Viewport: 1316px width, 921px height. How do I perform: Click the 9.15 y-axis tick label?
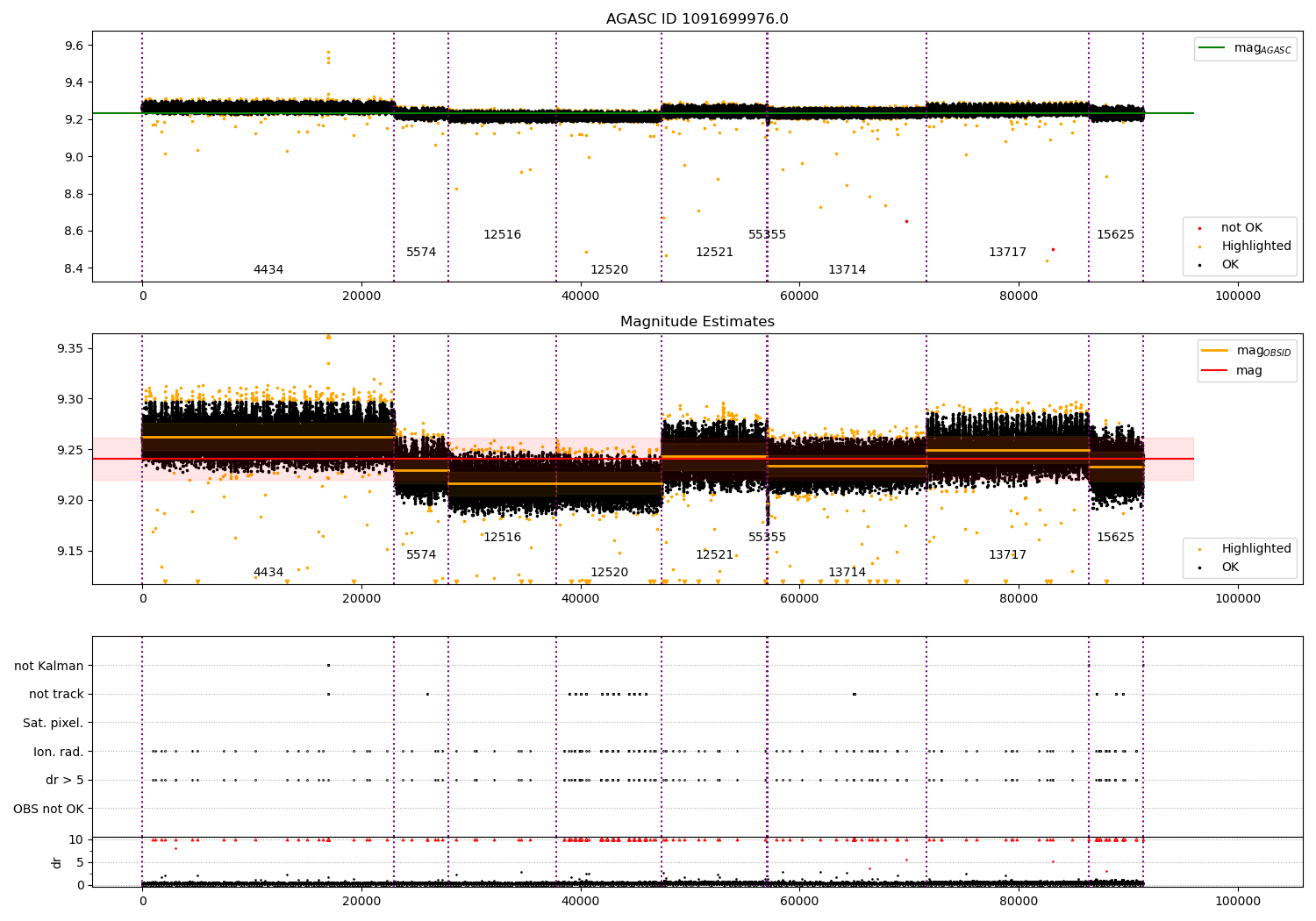point(70,552)
